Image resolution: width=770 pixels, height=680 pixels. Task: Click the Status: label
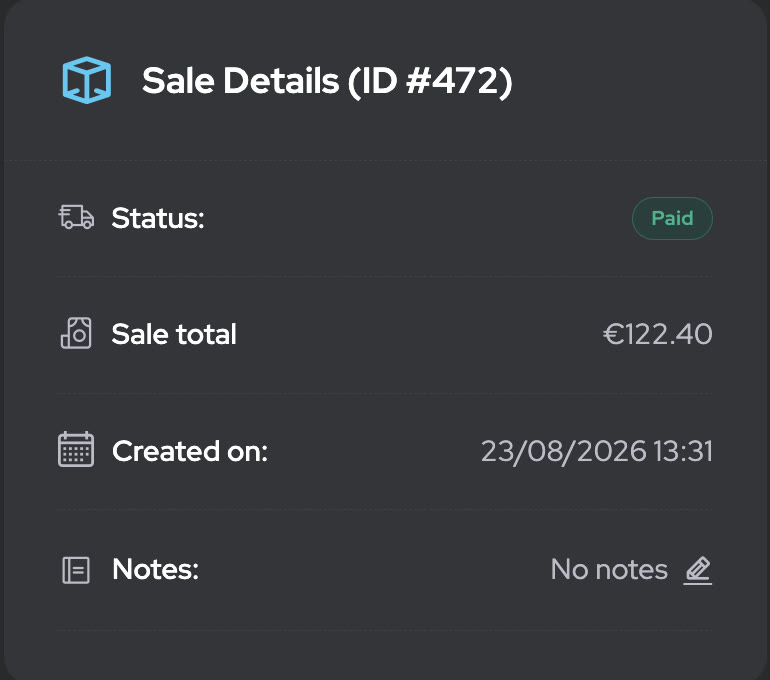tap(158, 218)
